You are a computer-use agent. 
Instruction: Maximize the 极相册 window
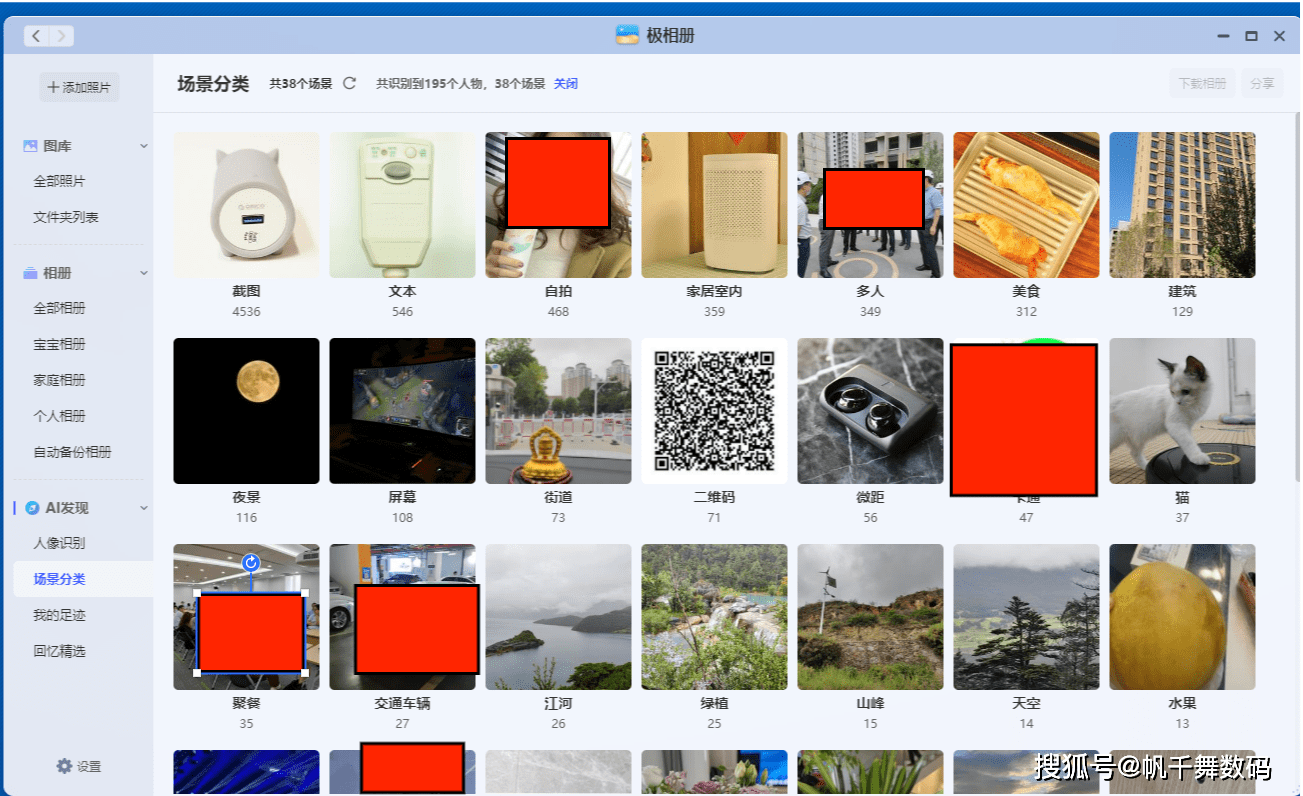click(1250, 36)
